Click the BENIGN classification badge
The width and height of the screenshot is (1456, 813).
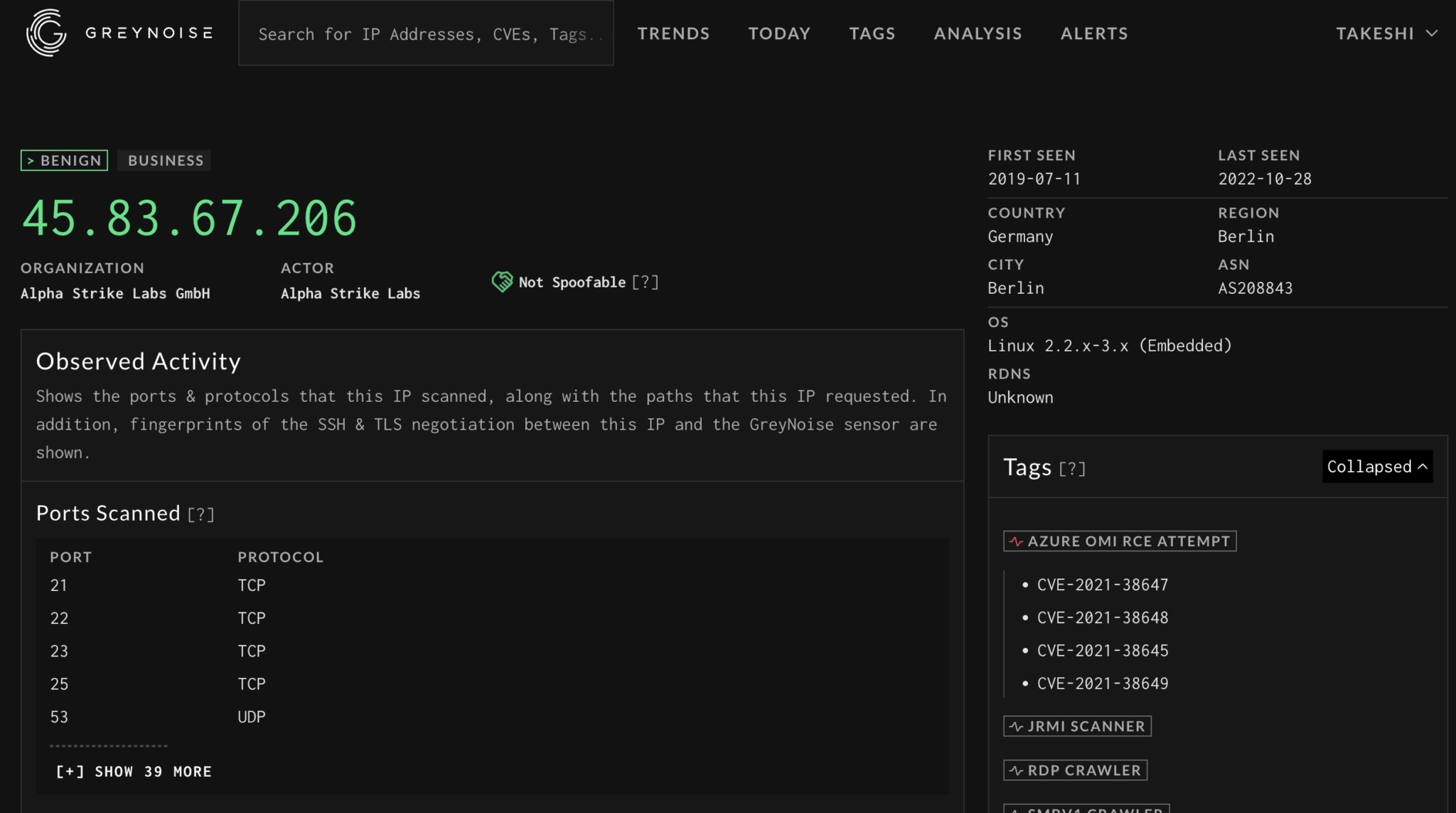click(x=63, y=160)
